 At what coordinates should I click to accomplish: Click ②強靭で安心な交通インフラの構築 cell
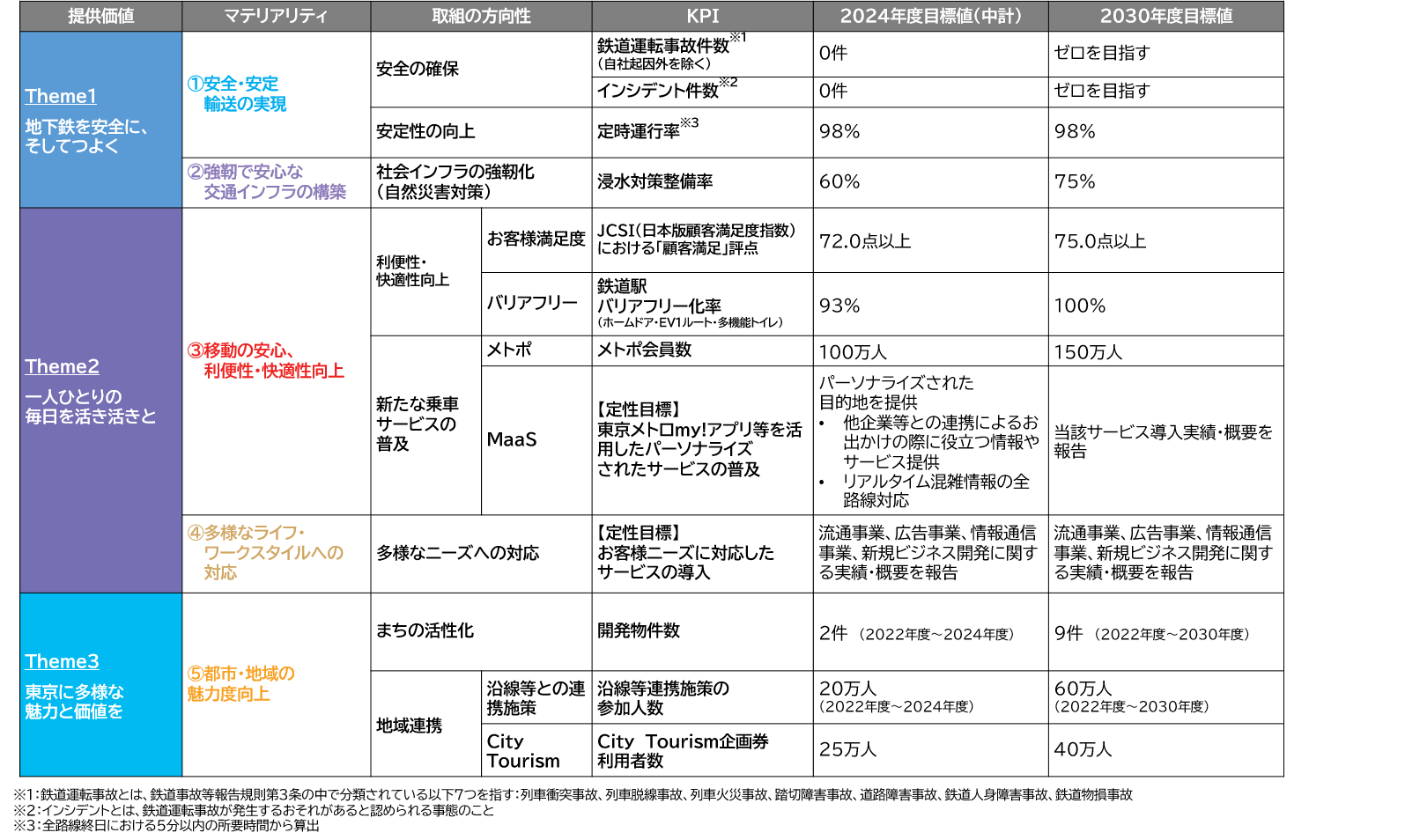[x=276, y=182]
